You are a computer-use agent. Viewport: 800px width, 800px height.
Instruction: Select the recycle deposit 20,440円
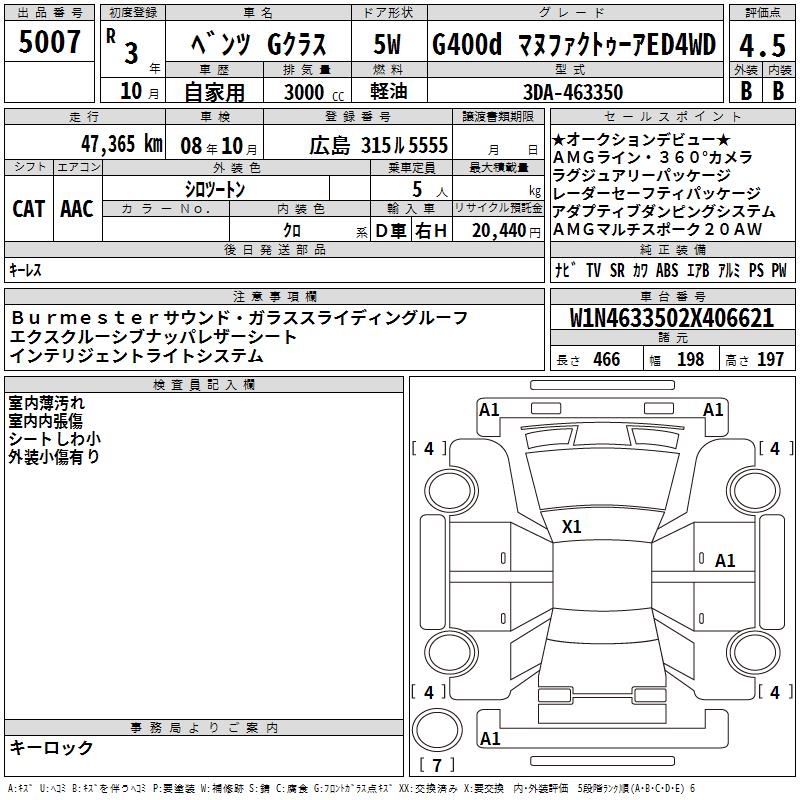(506, 231)
